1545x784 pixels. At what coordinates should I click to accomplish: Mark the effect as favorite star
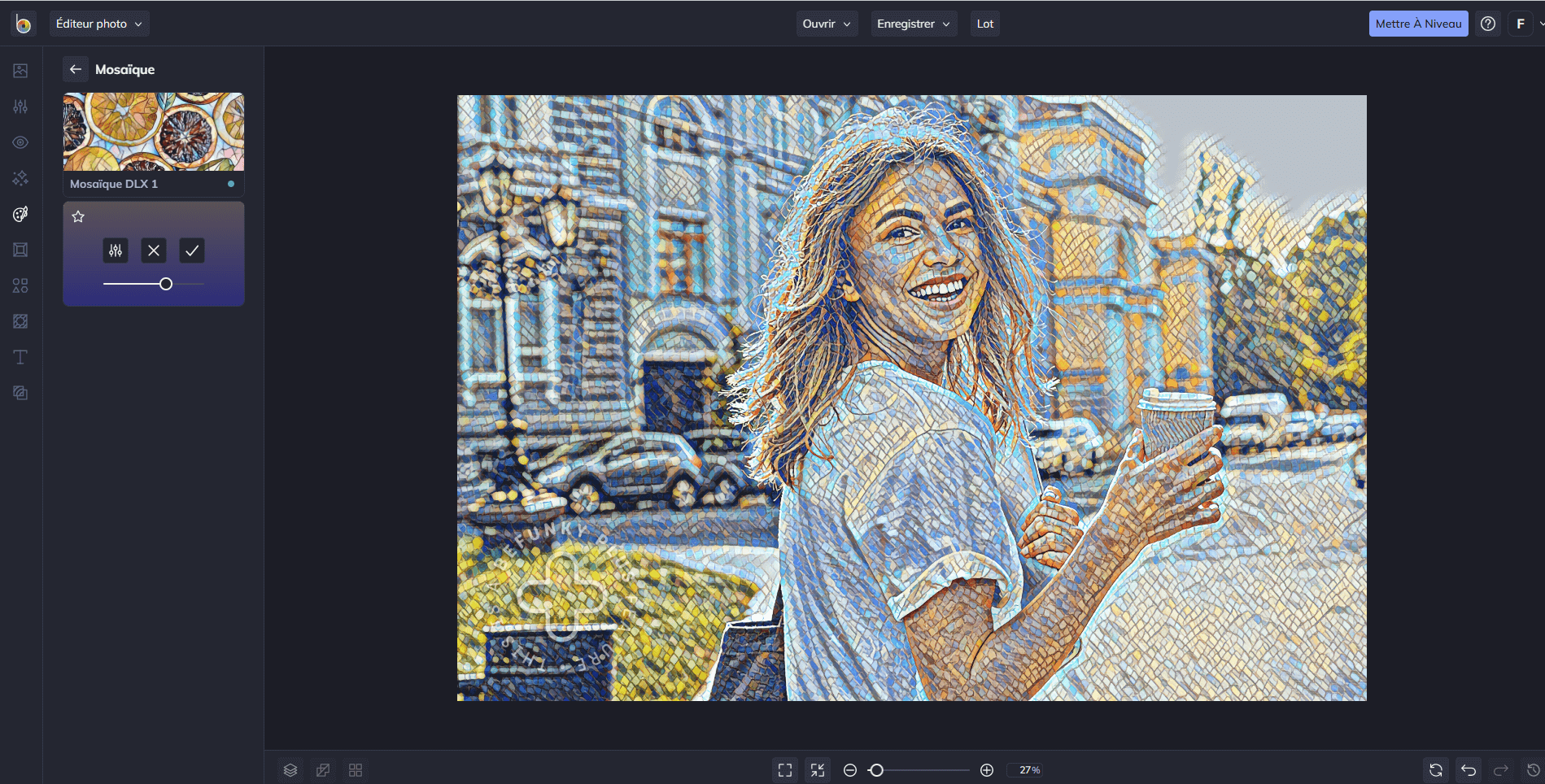78,216
